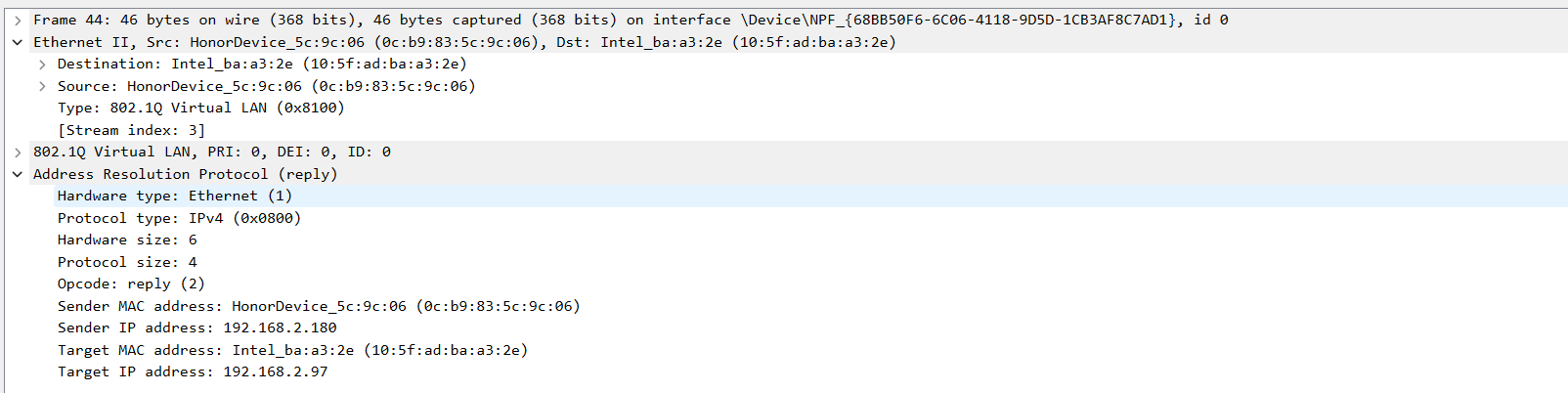
Task: Expand the Source field arrow
Action: (42, 86)
